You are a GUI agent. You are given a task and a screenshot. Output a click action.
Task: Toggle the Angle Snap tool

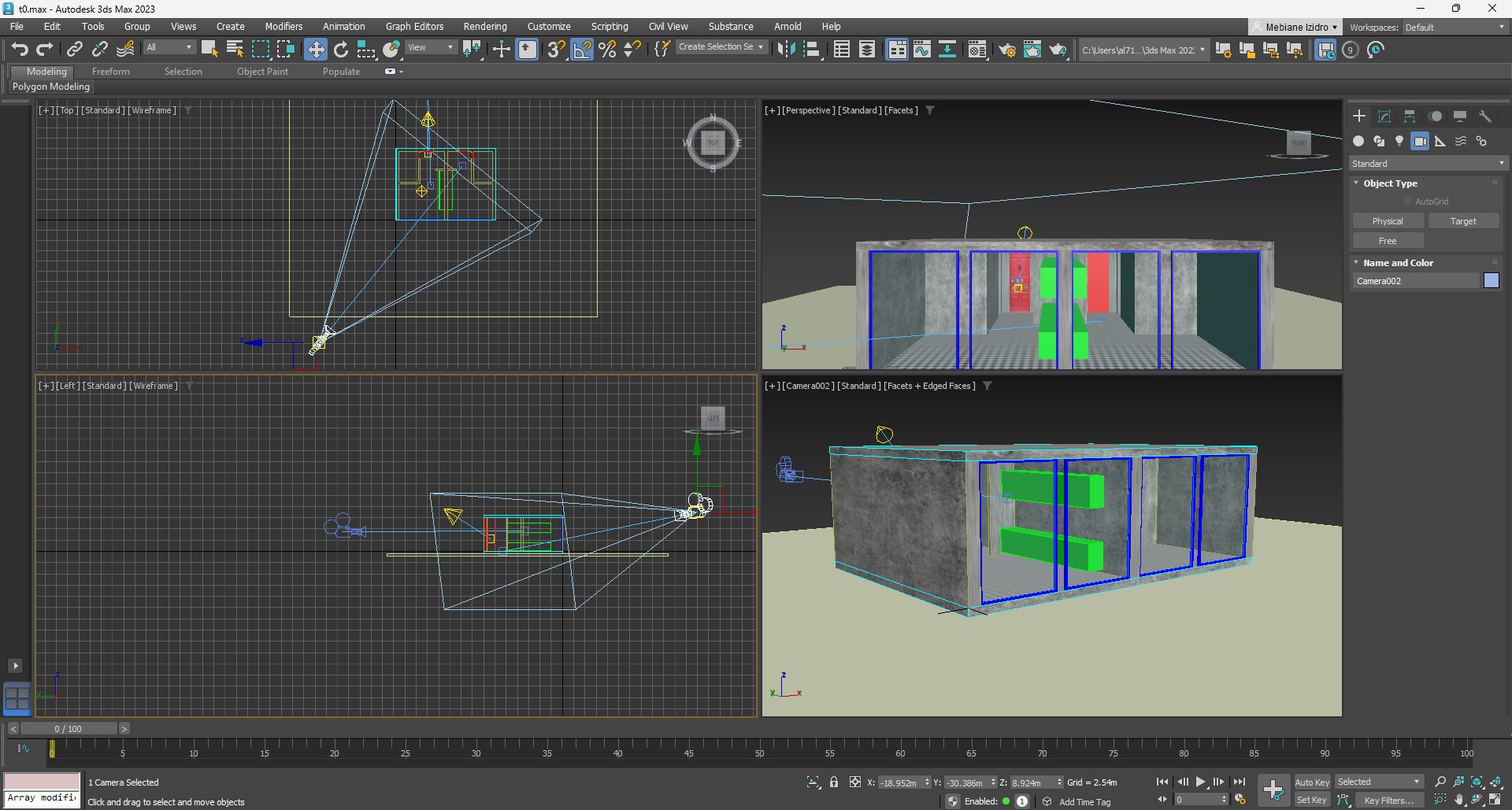click(582, 50)
